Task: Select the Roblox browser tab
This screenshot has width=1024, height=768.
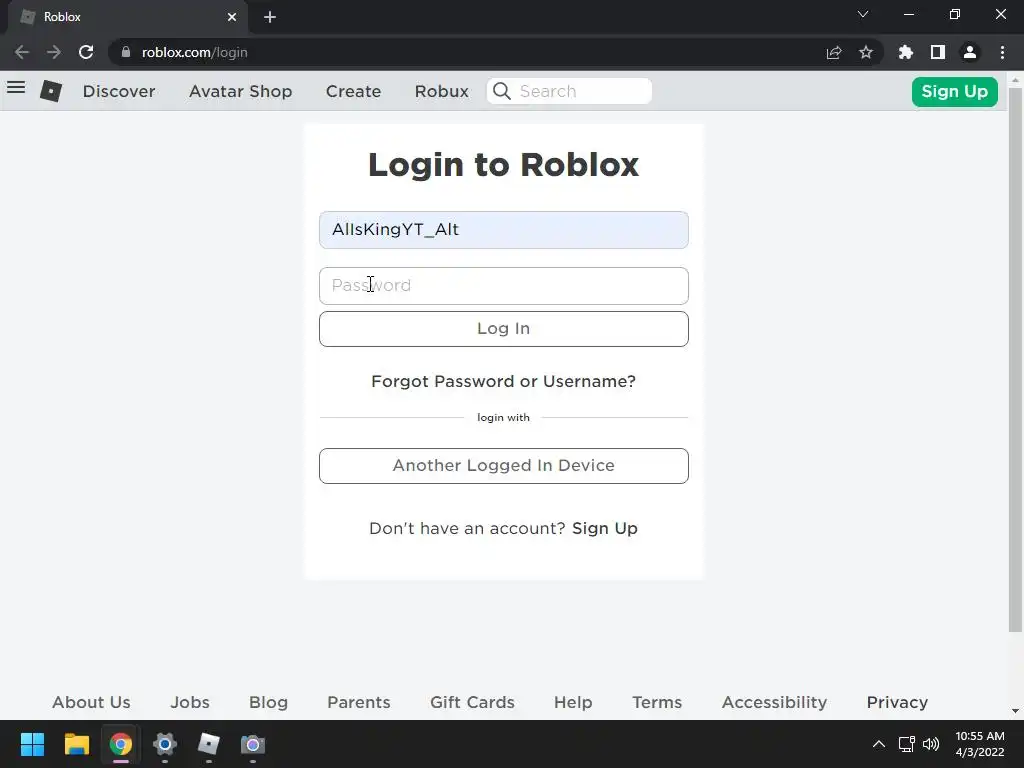Action: click(x=127, y=17)
